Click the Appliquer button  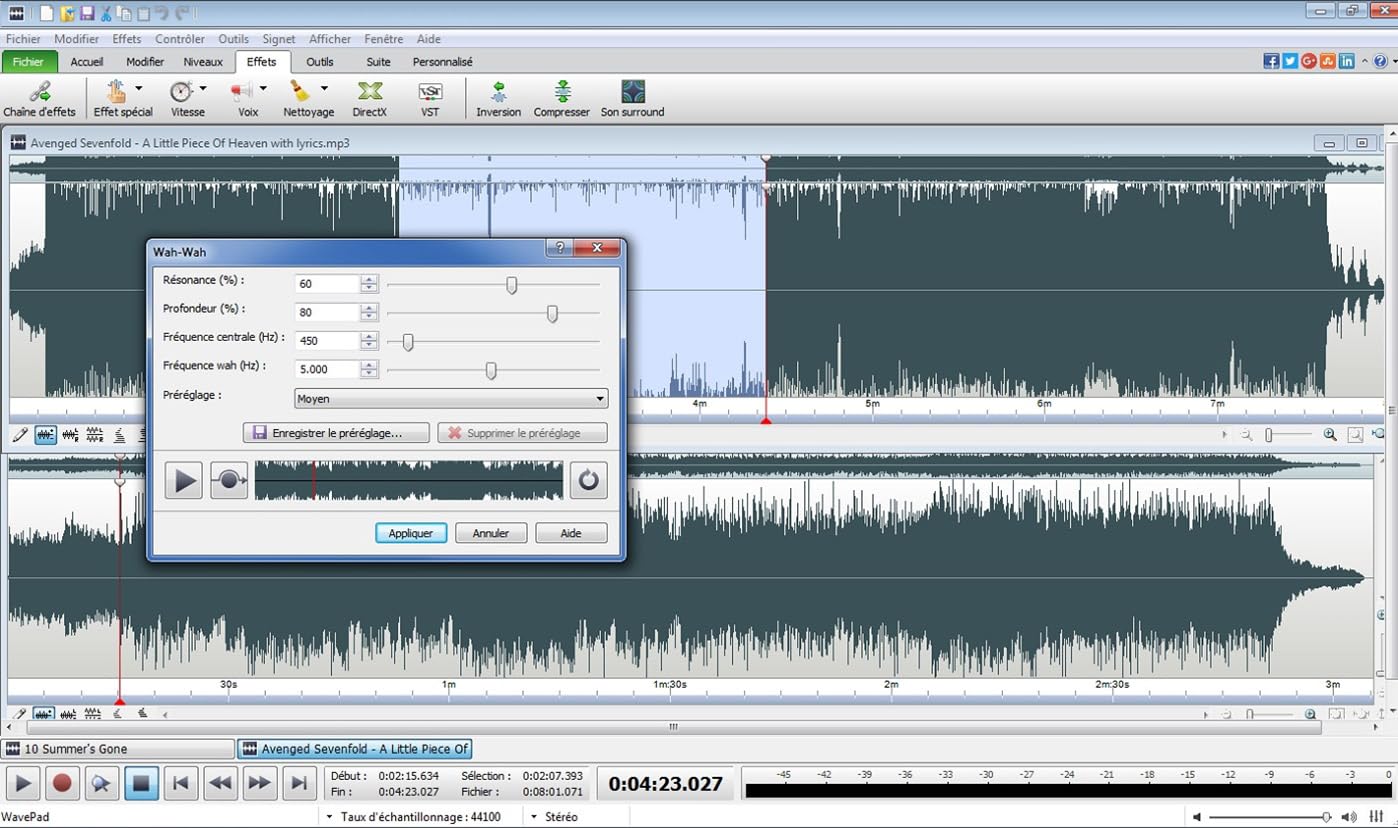(x=411, y=534)
